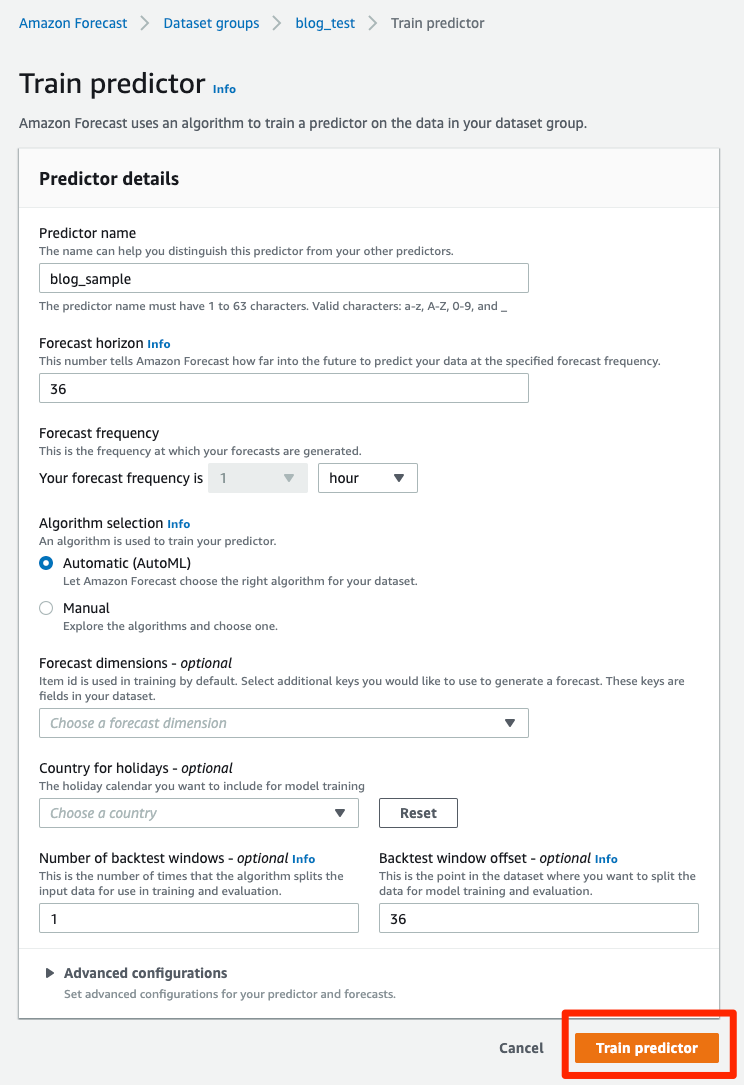Select the Automatic (AutoML) radio button
This screenshot has width=744, height=1085.
click(46, 563)
